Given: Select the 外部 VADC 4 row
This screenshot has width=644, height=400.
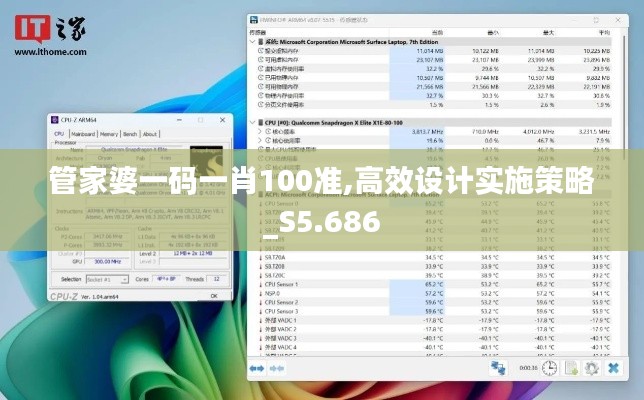Looking at the screenshot, I should point(435,347).
